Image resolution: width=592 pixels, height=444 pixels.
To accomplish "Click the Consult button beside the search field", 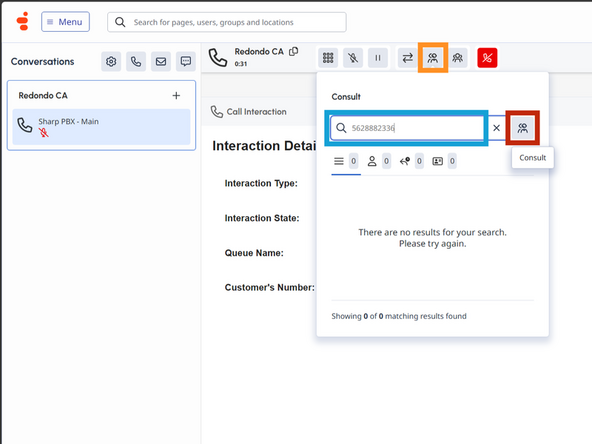I will tap(523, 128).
